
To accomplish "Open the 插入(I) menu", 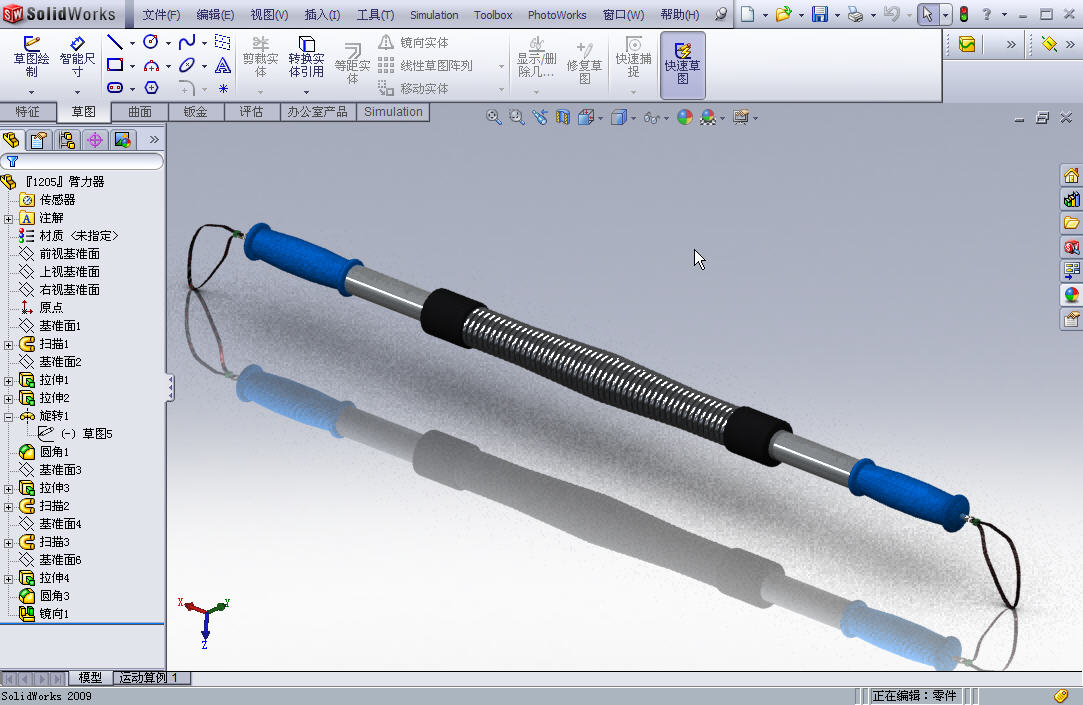I will 322,15.
